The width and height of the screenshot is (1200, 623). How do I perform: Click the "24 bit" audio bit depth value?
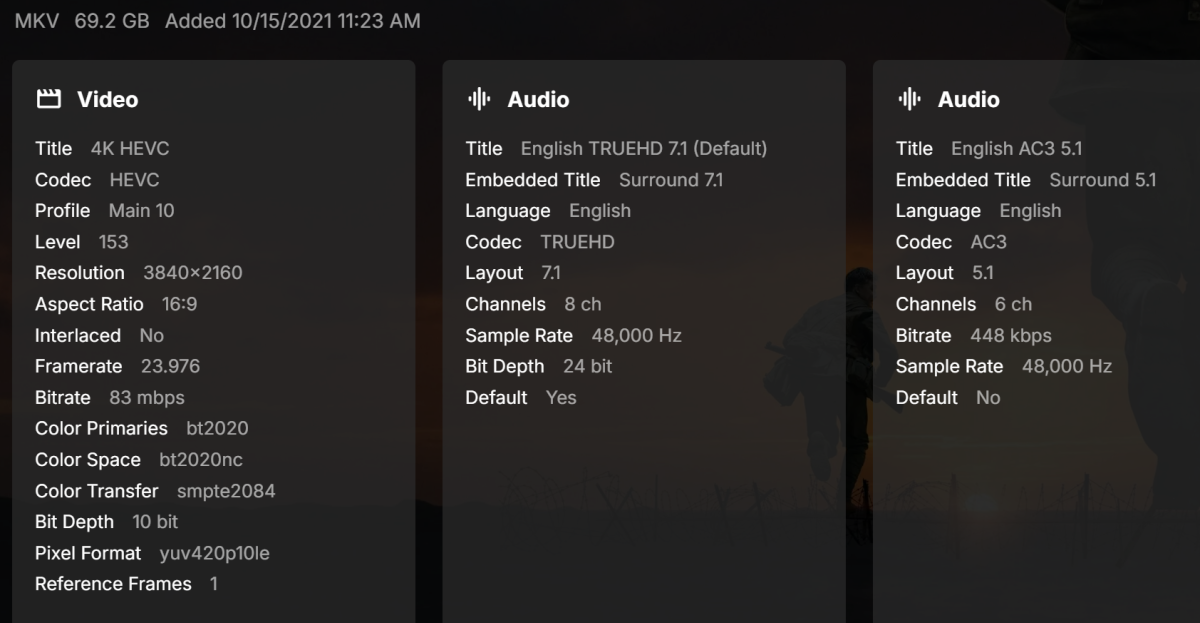(588, 366)
